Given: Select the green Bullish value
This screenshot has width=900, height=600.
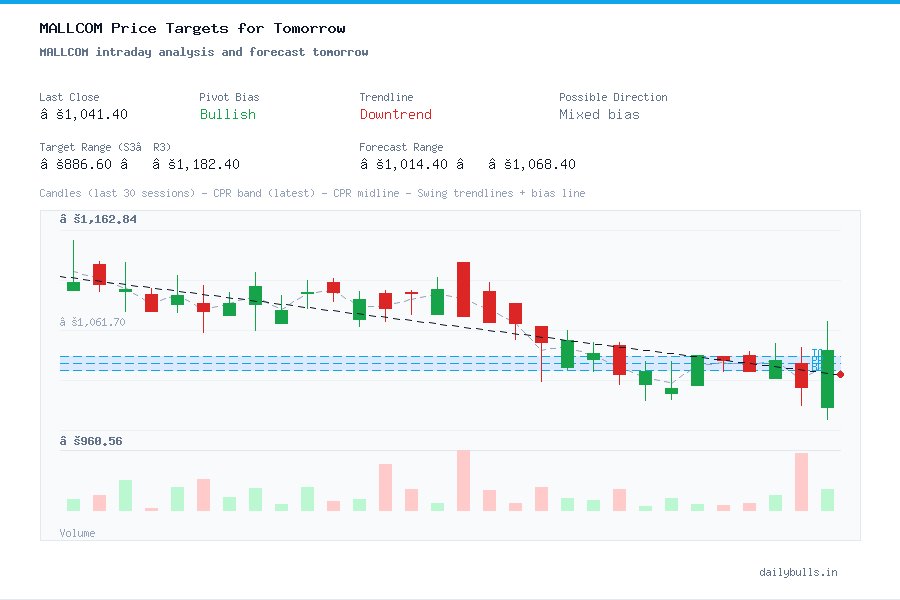Looking at the screenshot, I should [x=227, y=114].
